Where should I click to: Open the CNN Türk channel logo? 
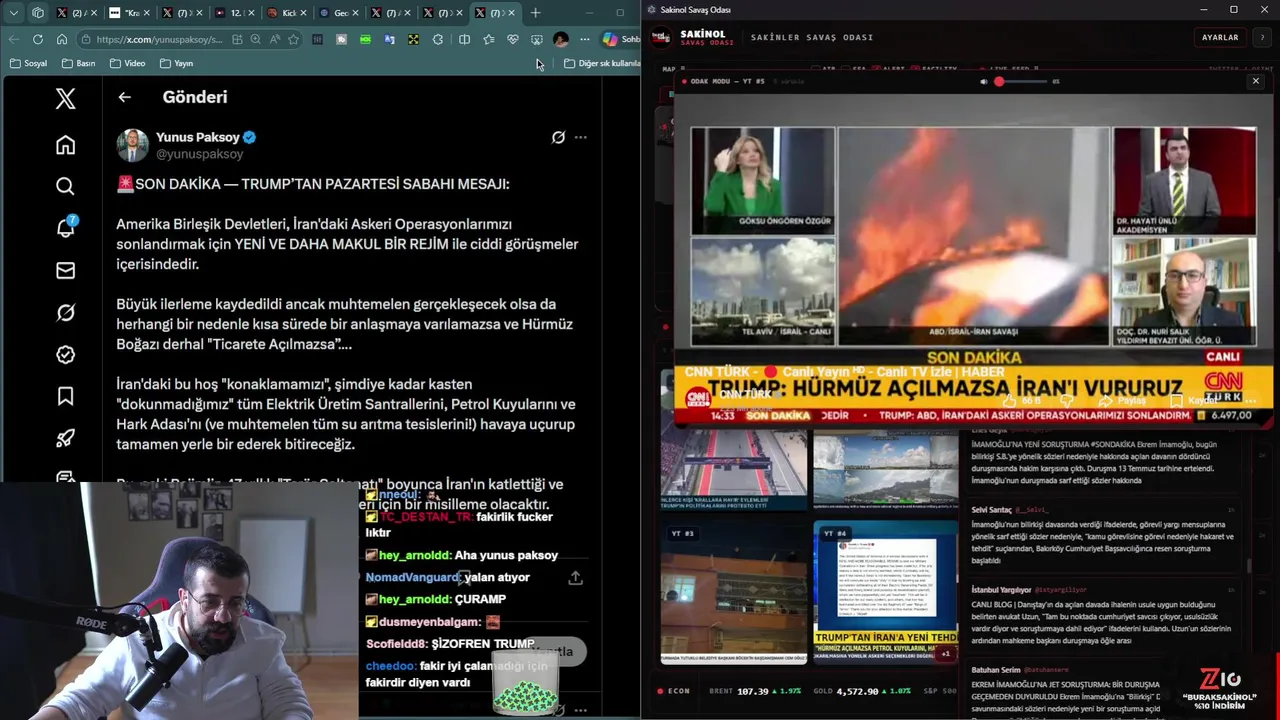(697, 397)
